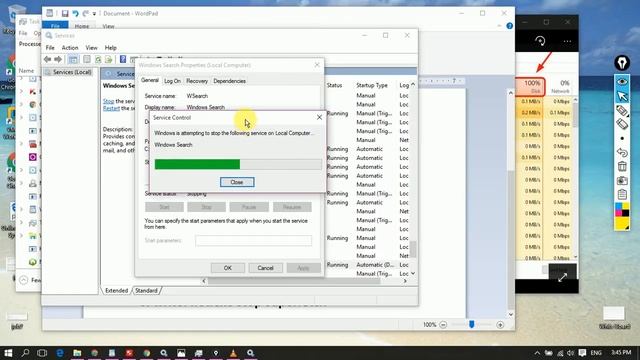
Task: Select Services (Local) tree node
Action: (x=72, y=72)
